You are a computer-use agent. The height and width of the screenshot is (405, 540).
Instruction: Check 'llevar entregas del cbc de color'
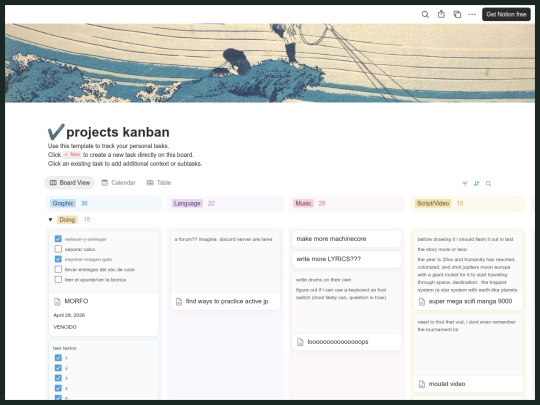pyautogui.click(x=58, y=269)
